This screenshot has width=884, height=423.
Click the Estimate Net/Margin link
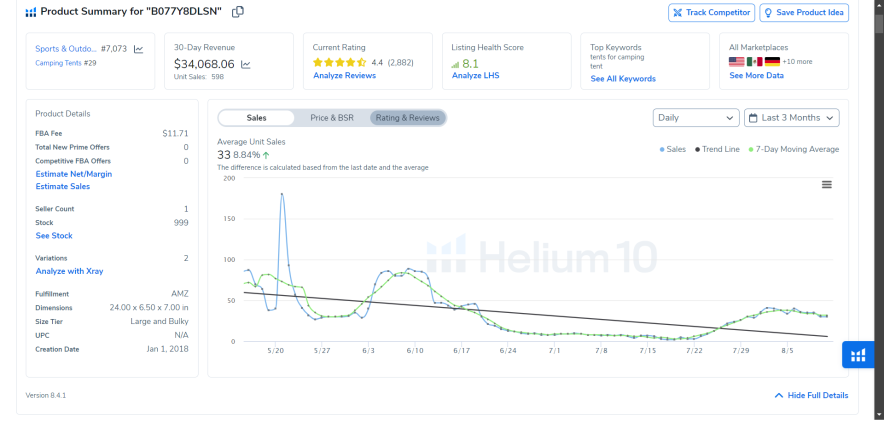[74, 174]
